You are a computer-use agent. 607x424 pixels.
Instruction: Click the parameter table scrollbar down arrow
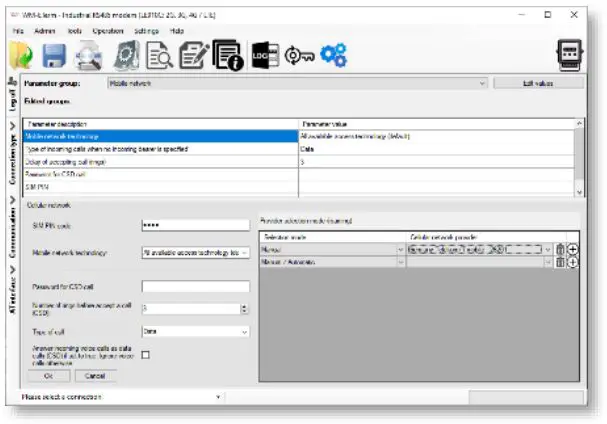pyautogui.click(x=579, y=192)
